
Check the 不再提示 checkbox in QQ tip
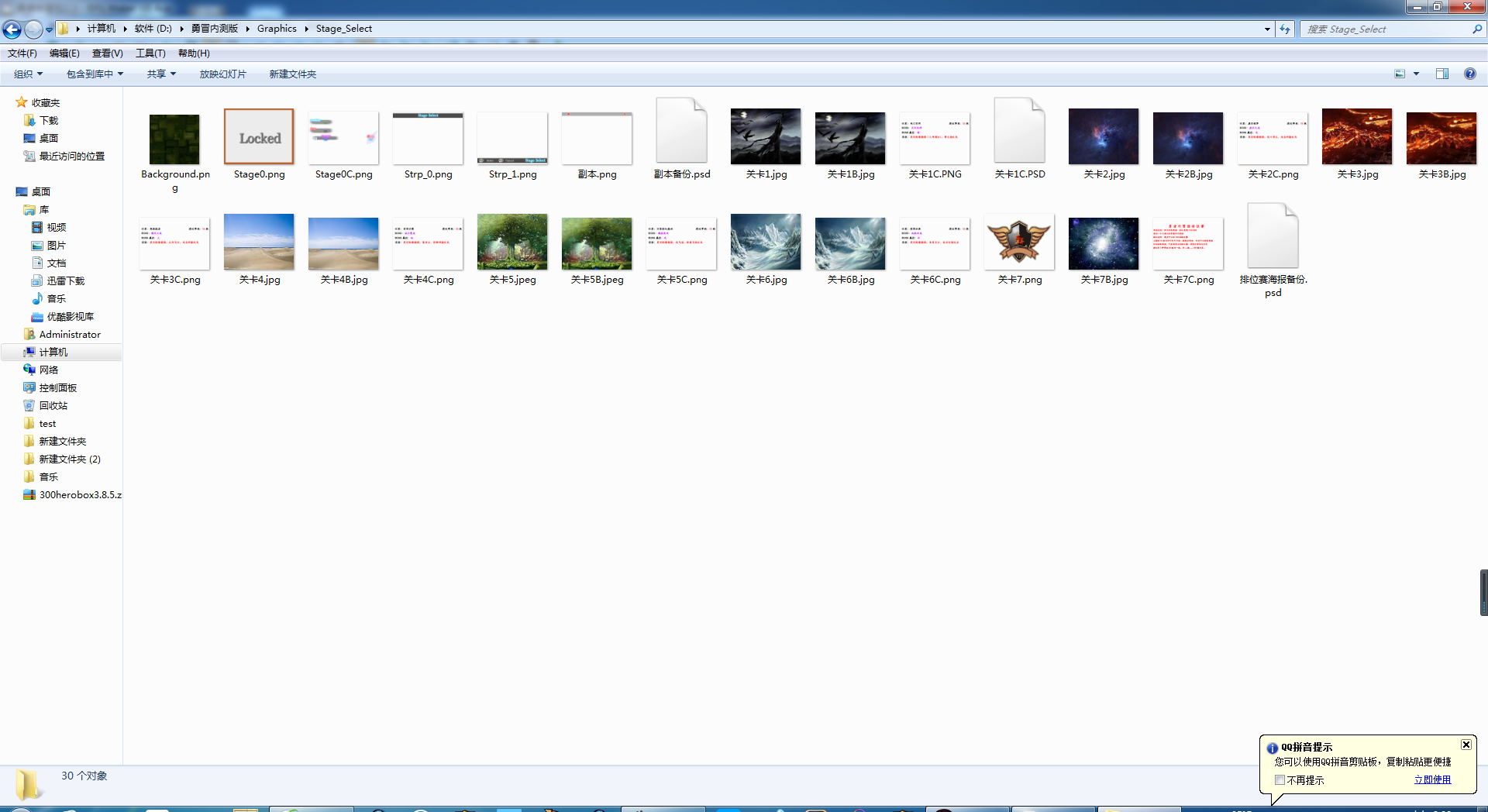[1280, 780]
